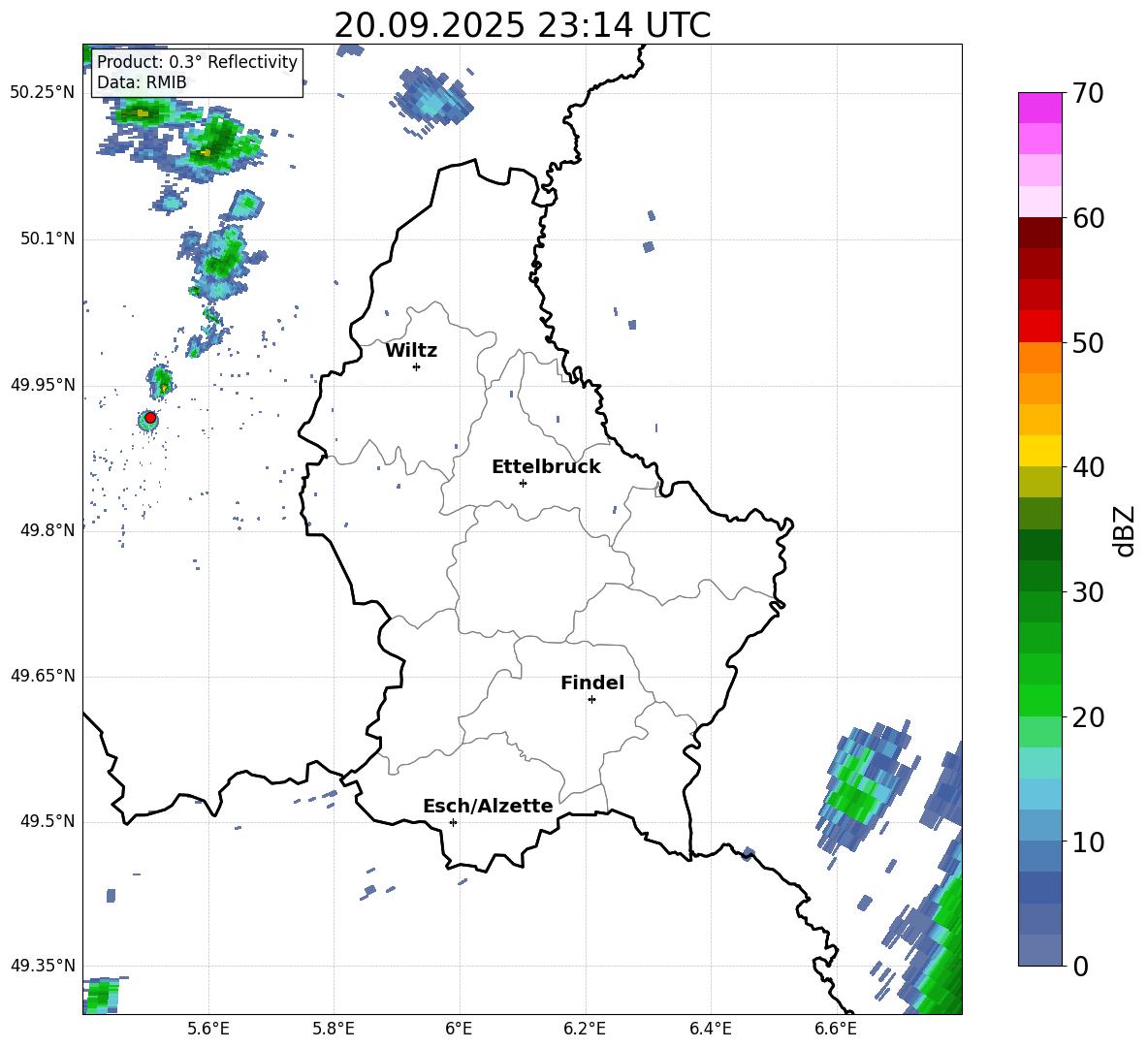Image resolution: width=1148 pixels, height=1048 pixels.
Task: Click the bright red colorbar segment at 50 dBZ
Action: (x=1039, y=327)
